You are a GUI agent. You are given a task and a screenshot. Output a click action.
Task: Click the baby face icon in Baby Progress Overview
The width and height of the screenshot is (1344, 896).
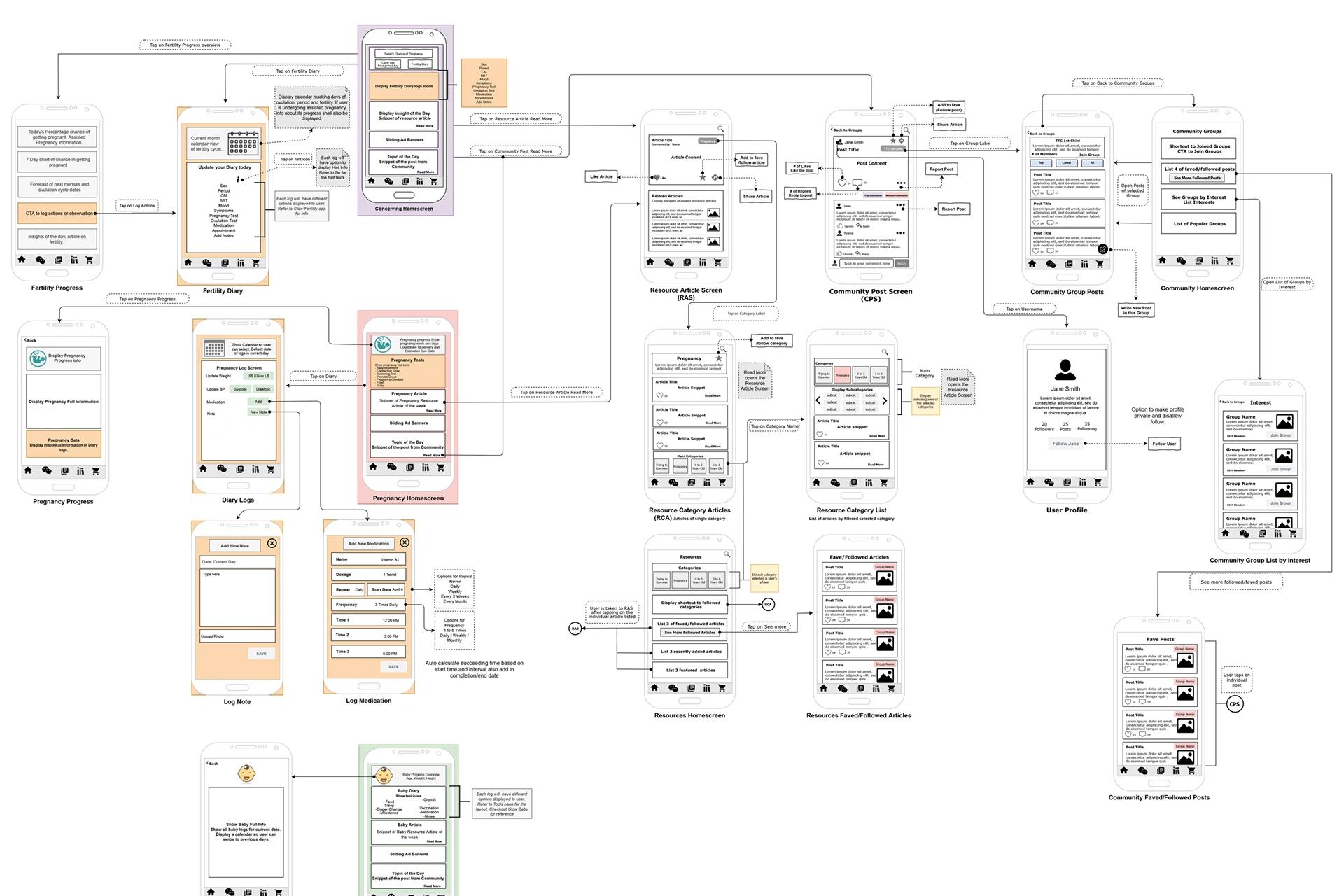pyautogui.click(x=384, y=776)
